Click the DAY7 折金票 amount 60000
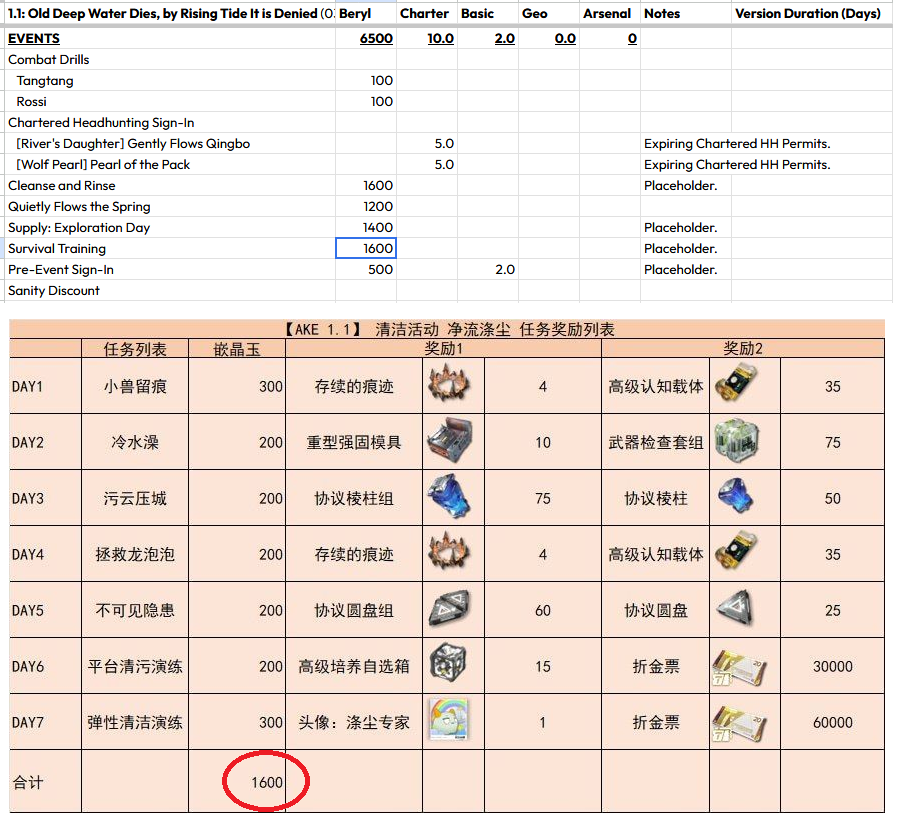This screenshot has height=822, width=902. point(832,722)
